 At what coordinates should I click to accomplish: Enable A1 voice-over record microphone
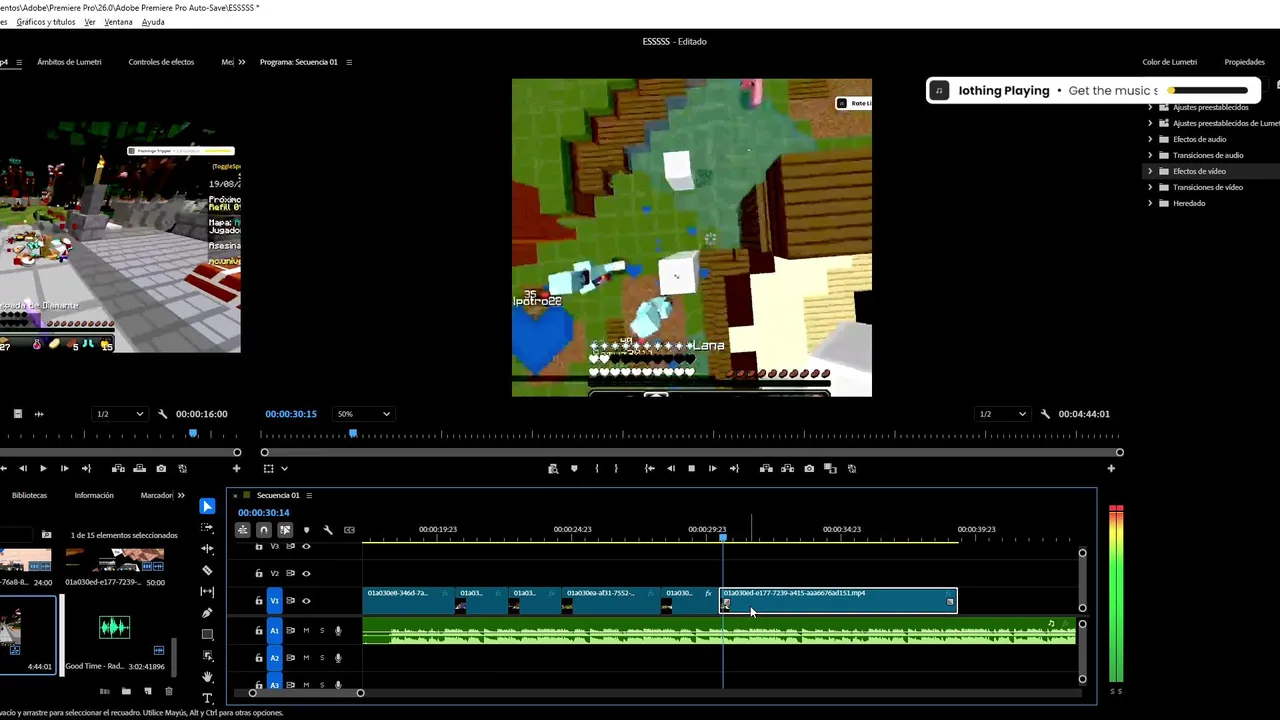coord(338,630)
